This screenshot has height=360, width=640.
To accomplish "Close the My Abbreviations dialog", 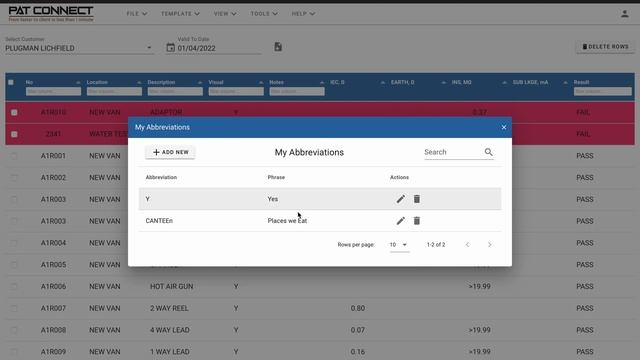I will (504, 127).
